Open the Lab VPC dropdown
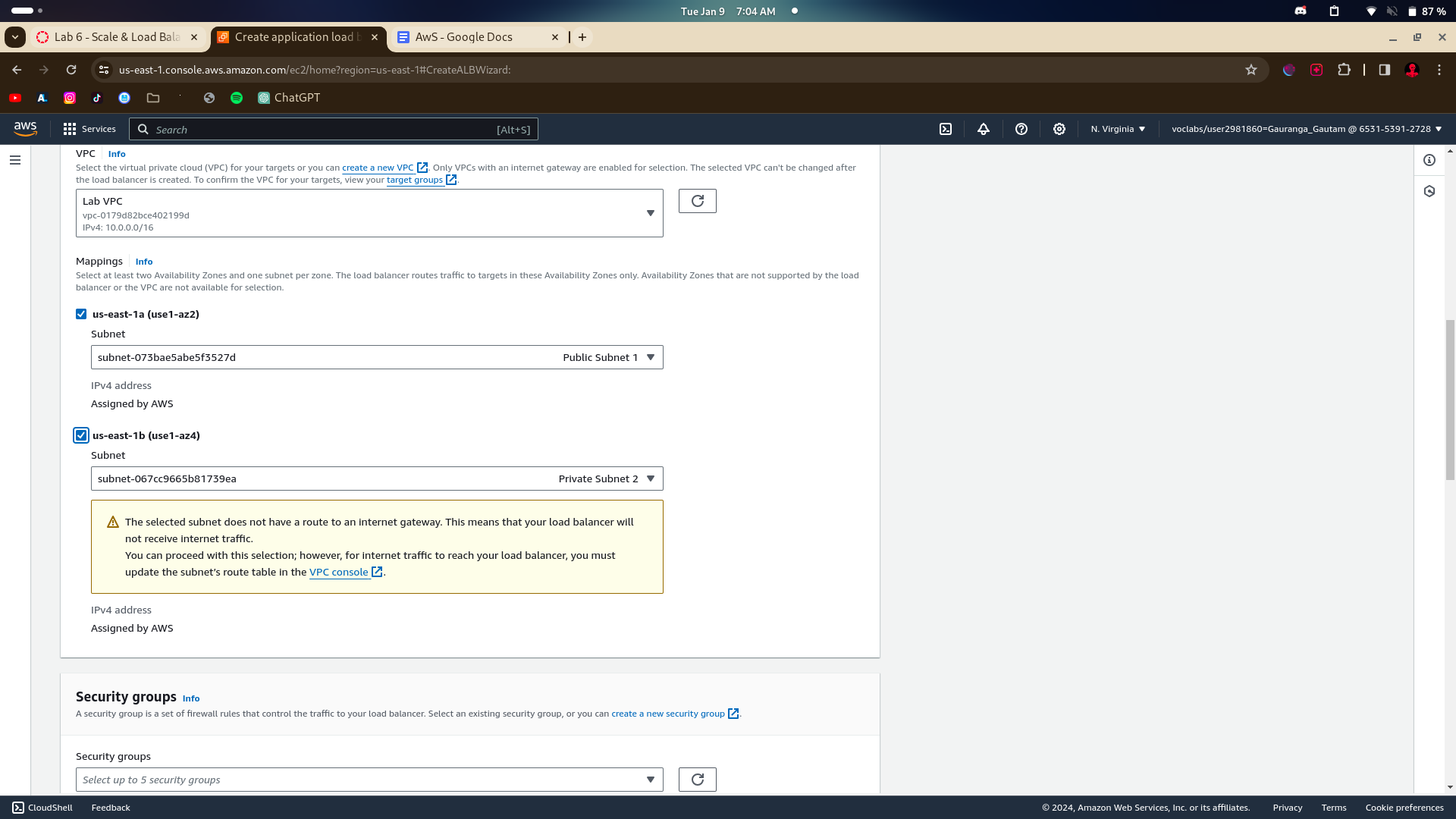 [369, 213]
